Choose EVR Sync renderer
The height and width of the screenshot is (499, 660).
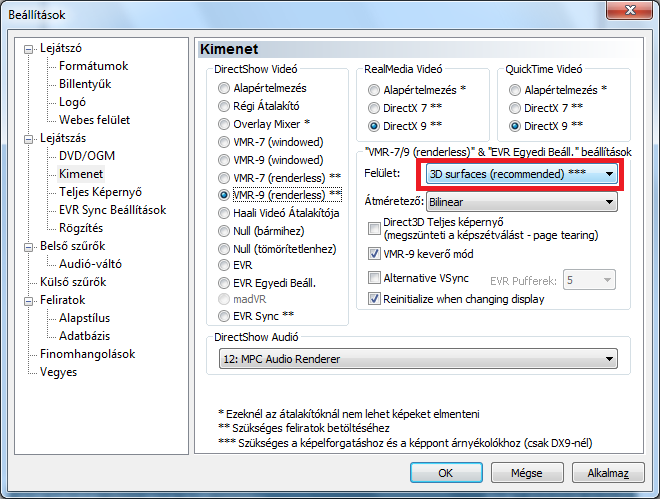click(224, 316)
